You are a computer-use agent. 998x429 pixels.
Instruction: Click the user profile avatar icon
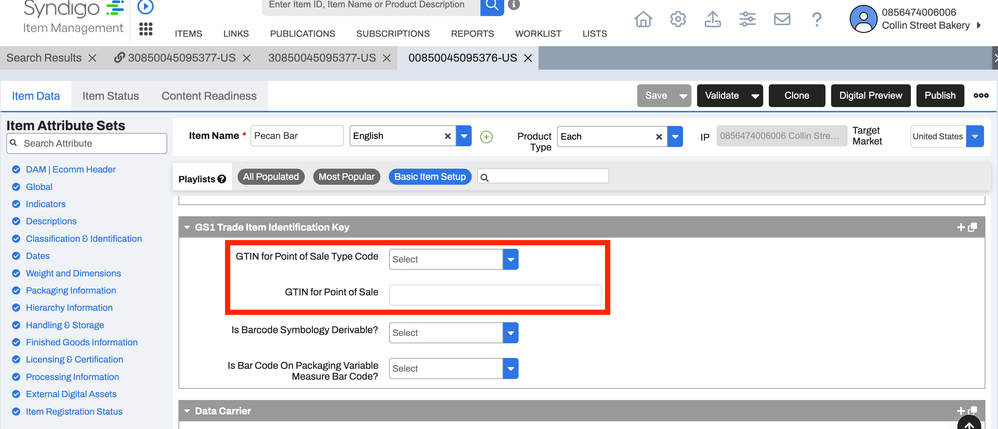pos(863,19)
